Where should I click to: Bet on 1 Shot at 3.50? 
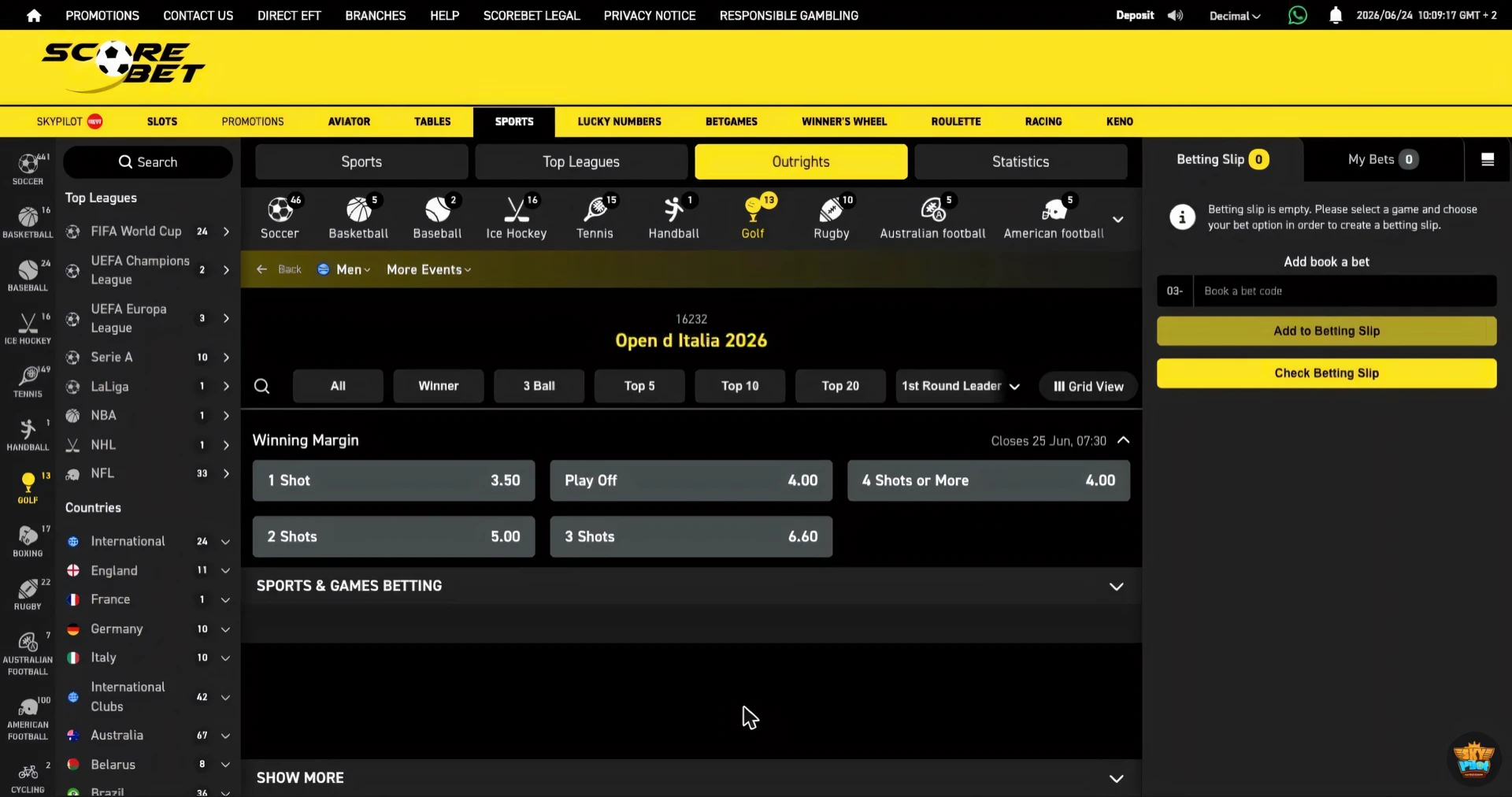click(394, 480)
